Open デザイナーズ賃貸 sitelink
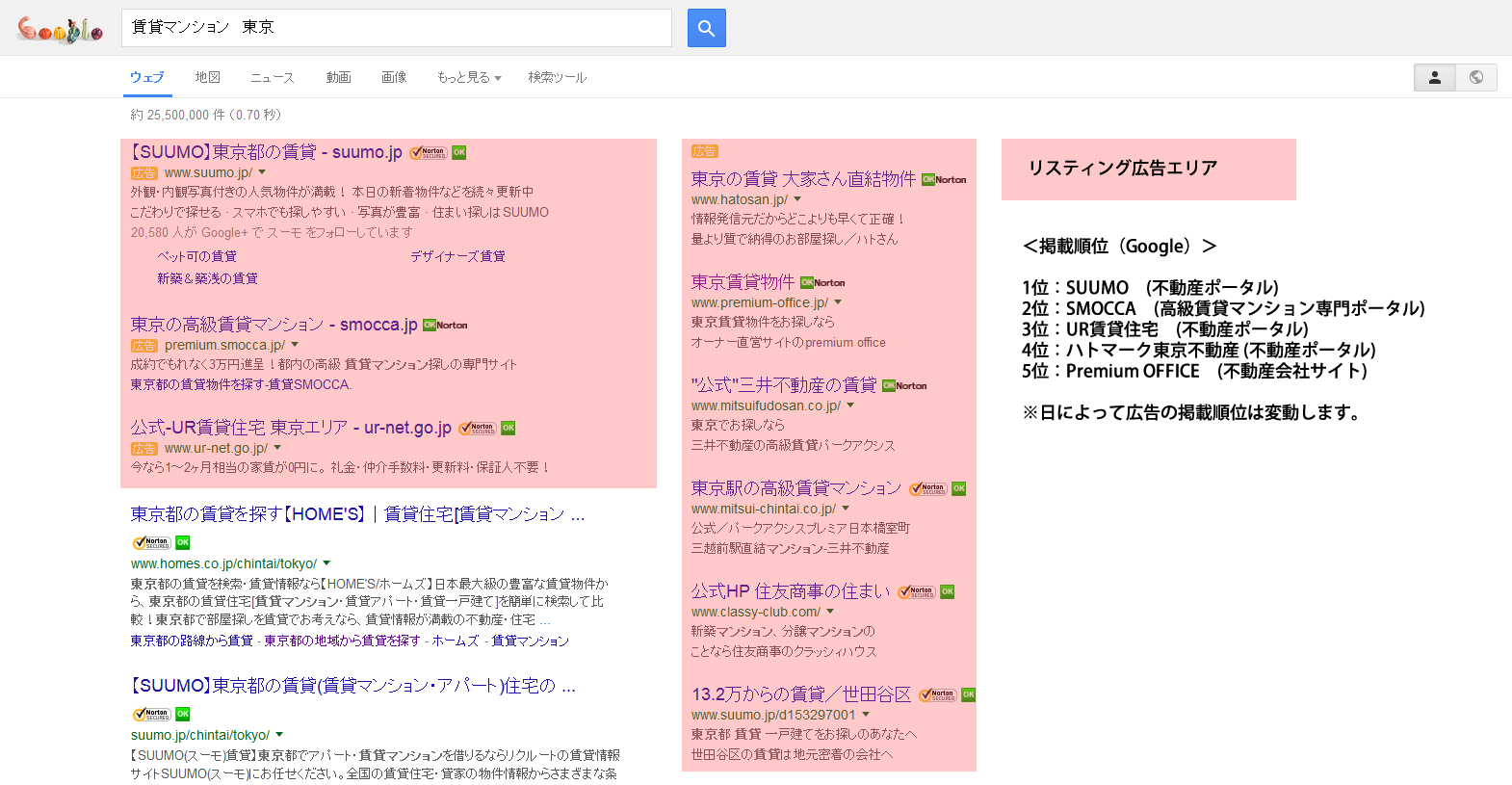 (x=457, y=256)
